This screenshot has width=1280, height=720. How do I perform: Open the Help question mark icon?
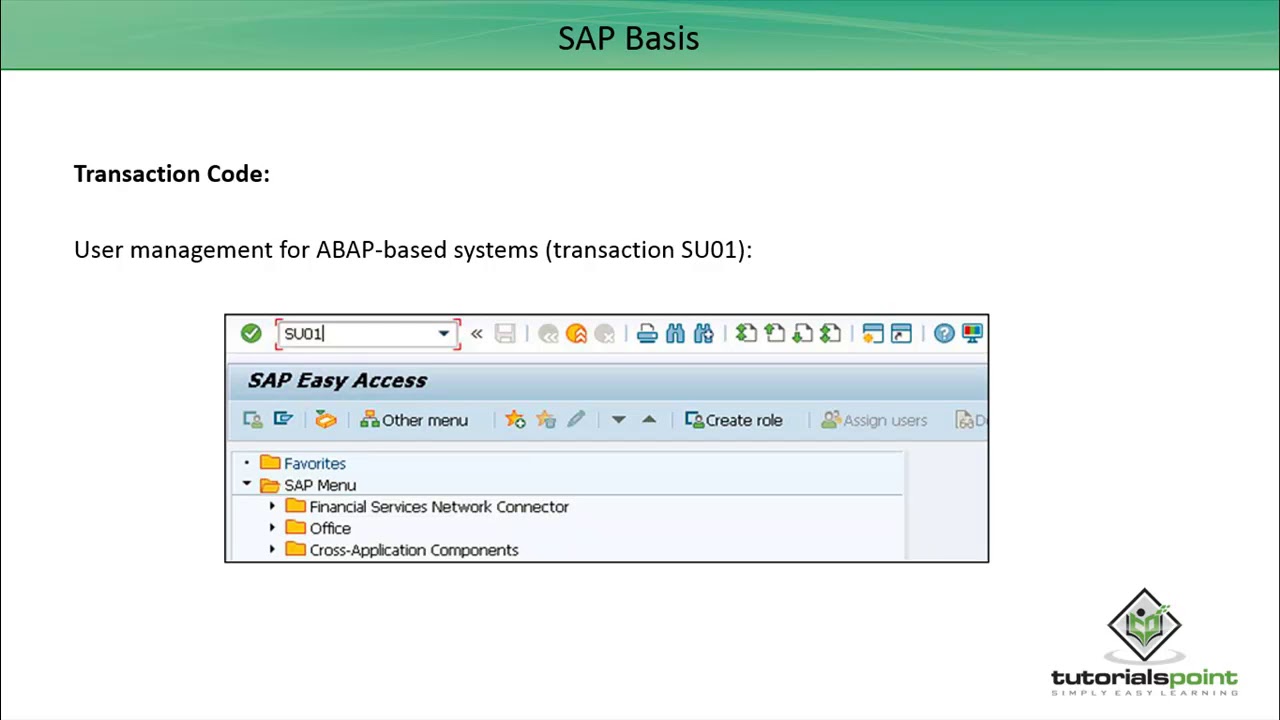[944, 333]
